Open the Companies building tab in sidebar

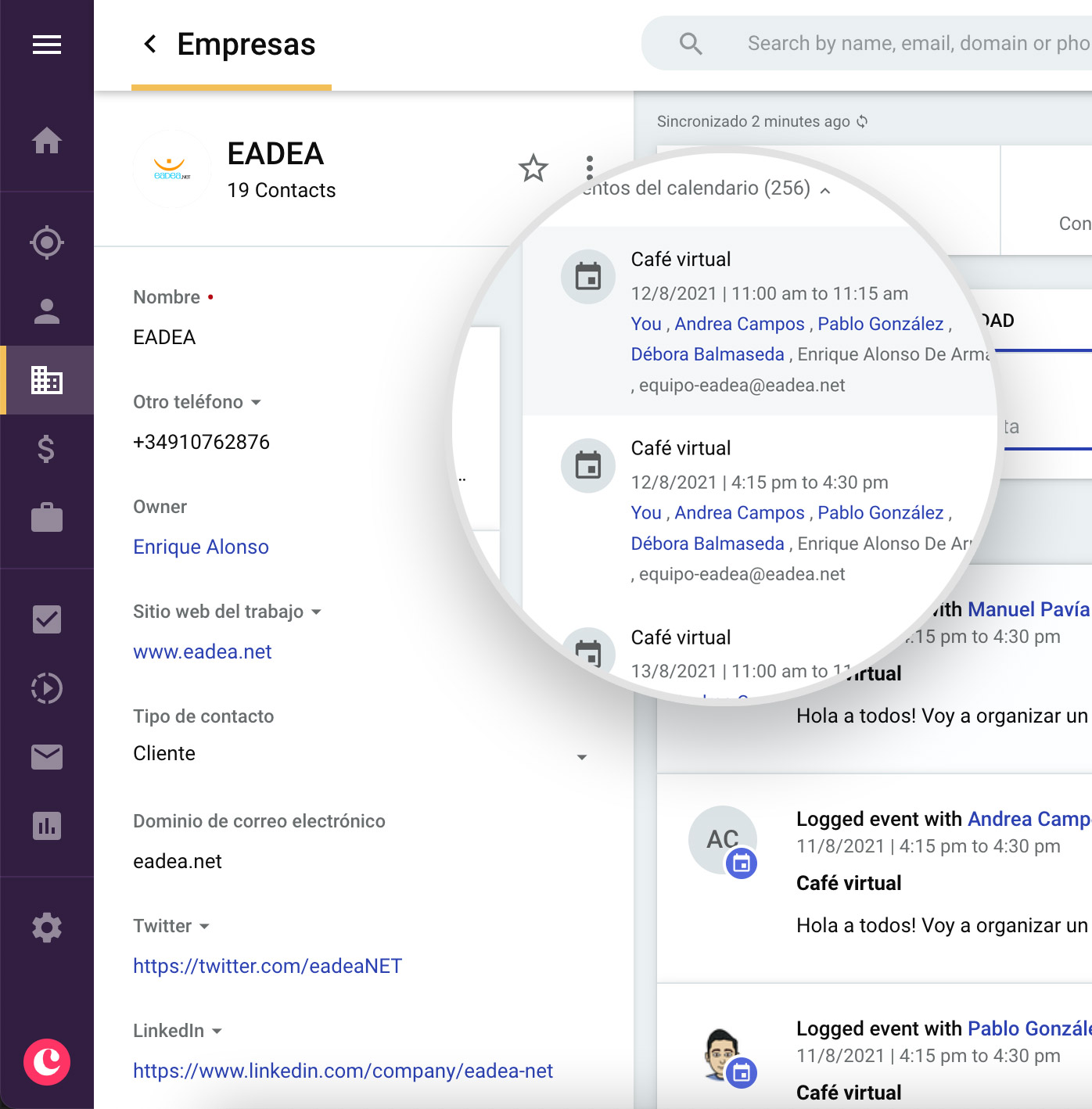47,380
